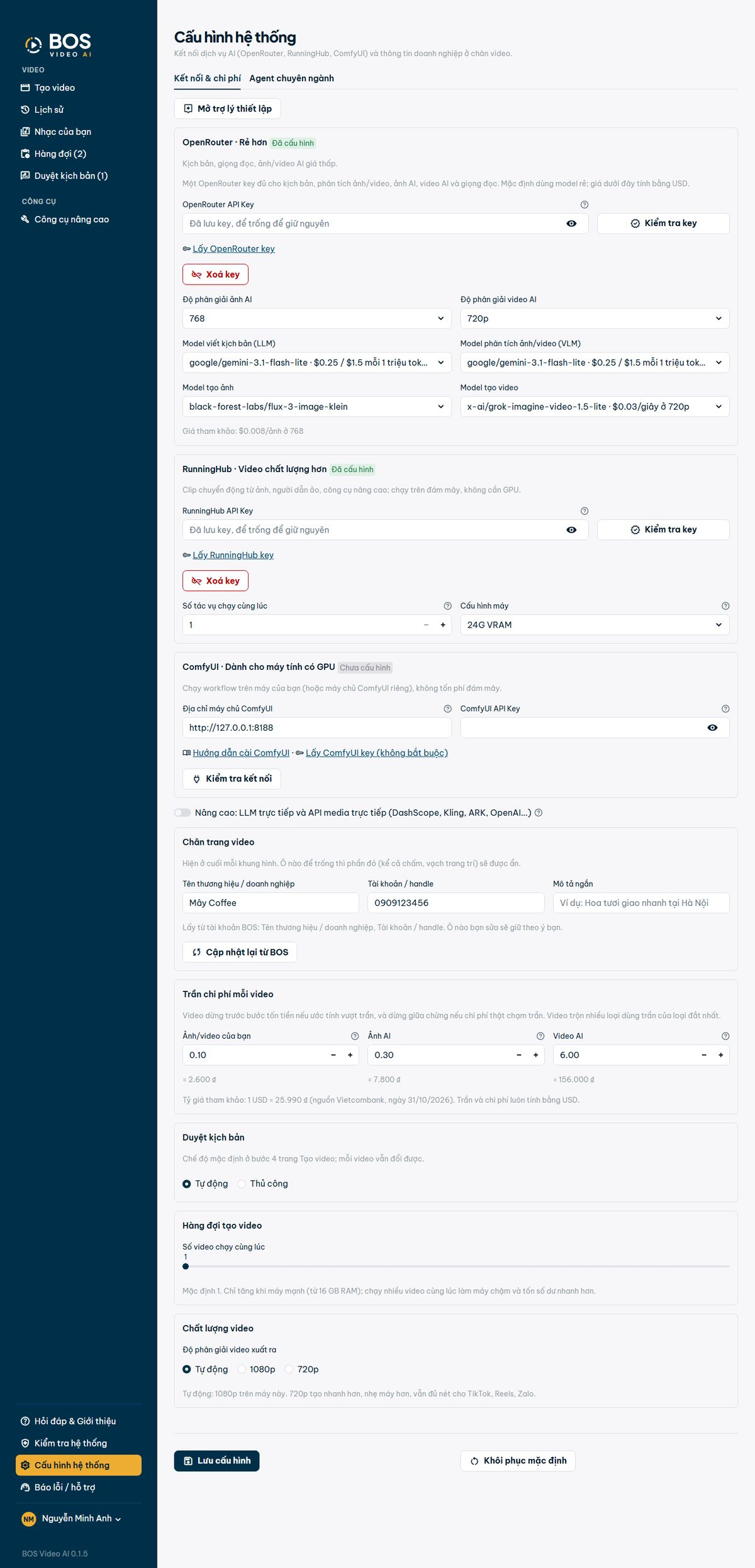Click the Số video chạy cùng lúc slider

[456, 1266]
